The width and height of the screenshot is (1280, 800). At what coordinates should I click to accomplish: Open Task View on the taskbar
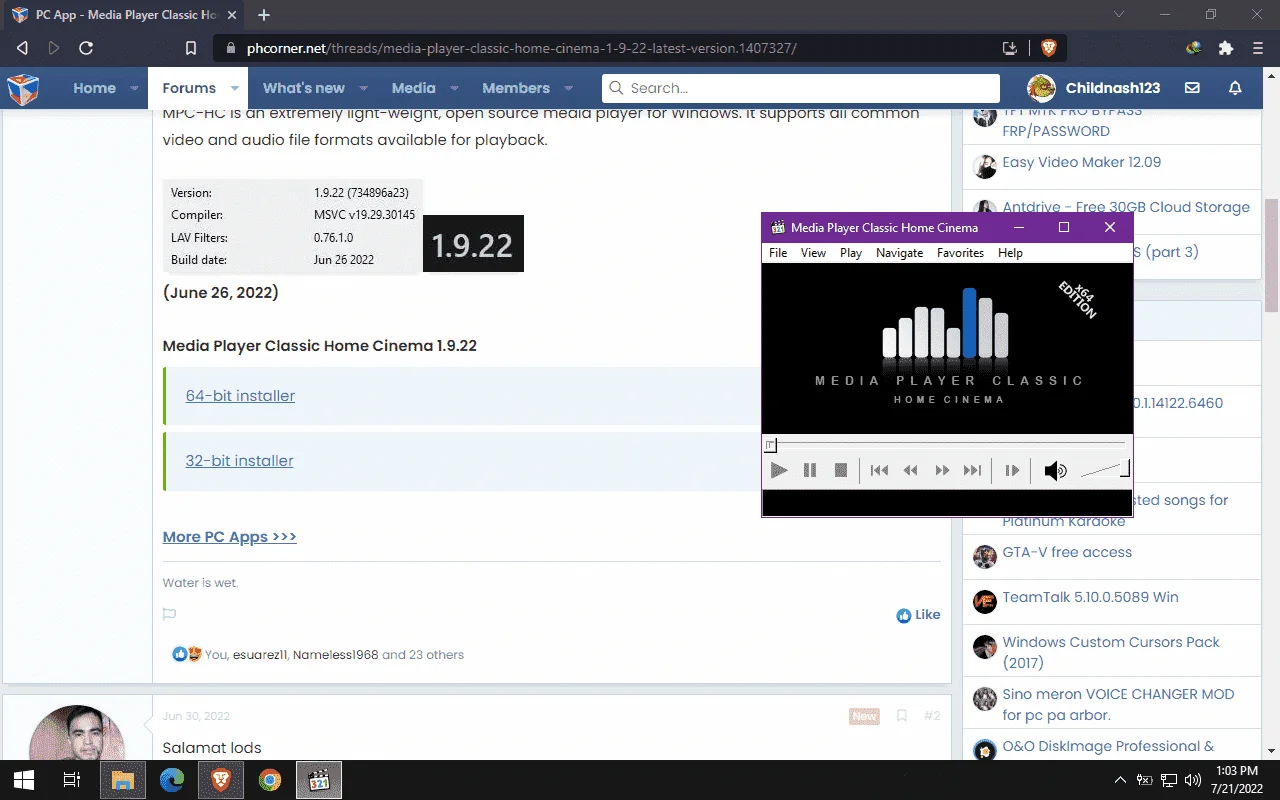pos(71,780)
